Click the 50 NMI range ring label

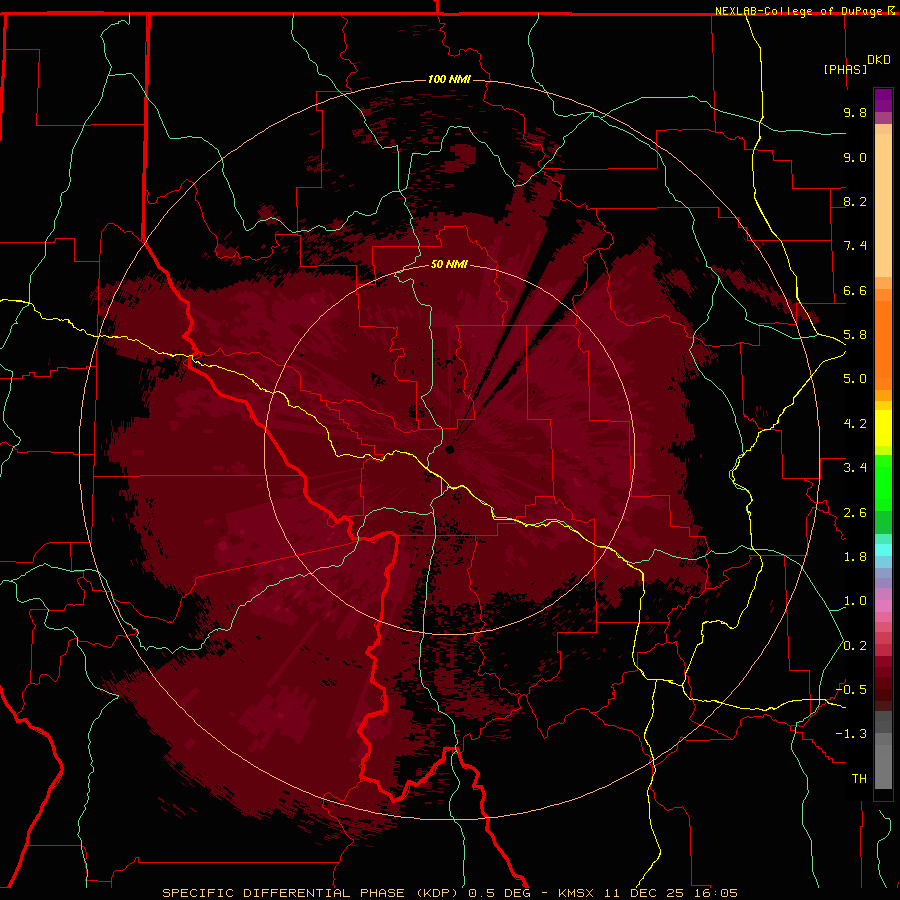point(449,264)
